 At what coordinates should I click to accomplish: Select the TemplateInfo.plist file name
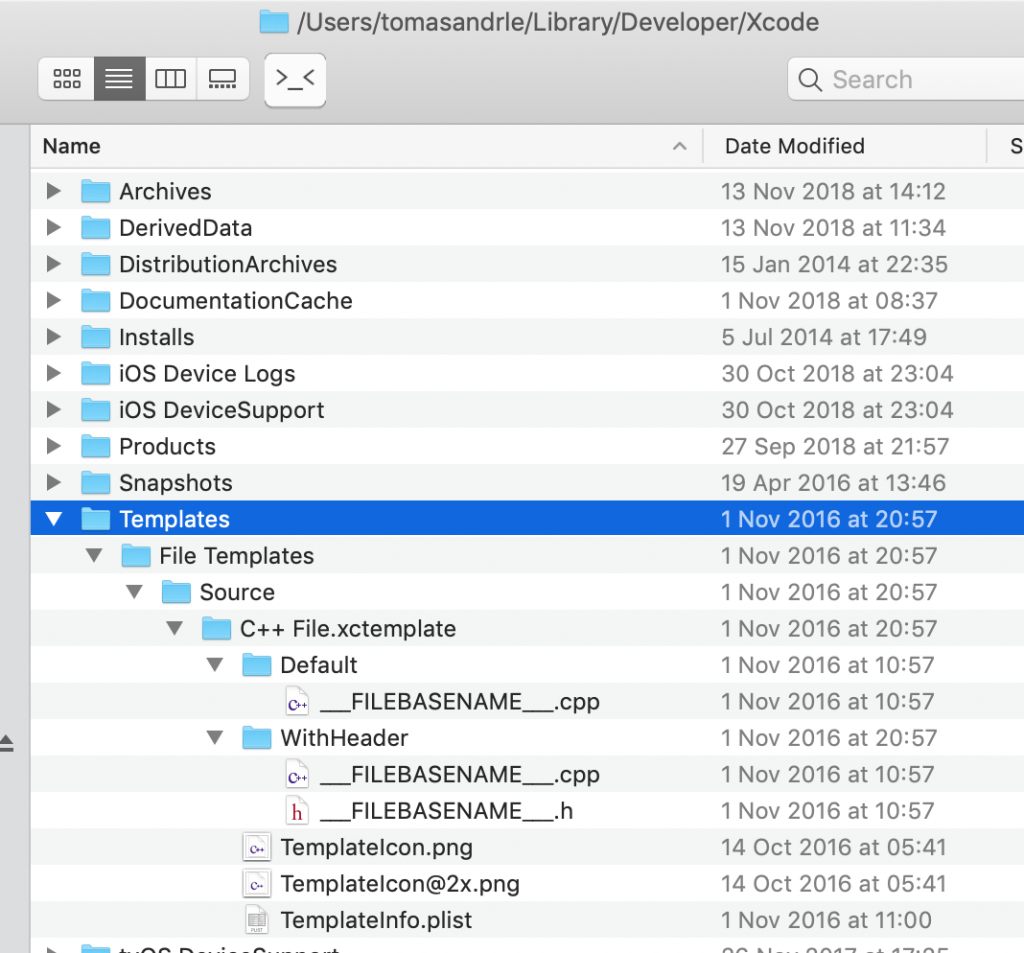376,920
